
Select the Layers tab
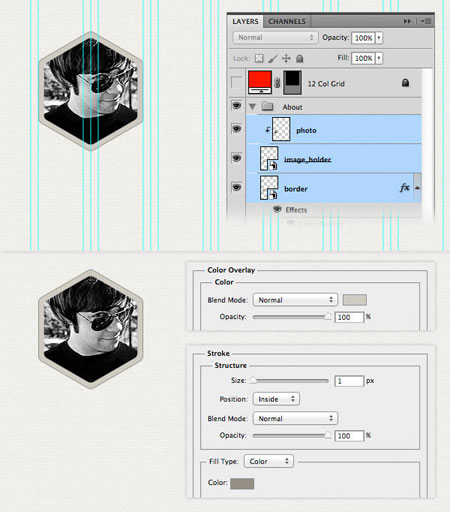245,21
